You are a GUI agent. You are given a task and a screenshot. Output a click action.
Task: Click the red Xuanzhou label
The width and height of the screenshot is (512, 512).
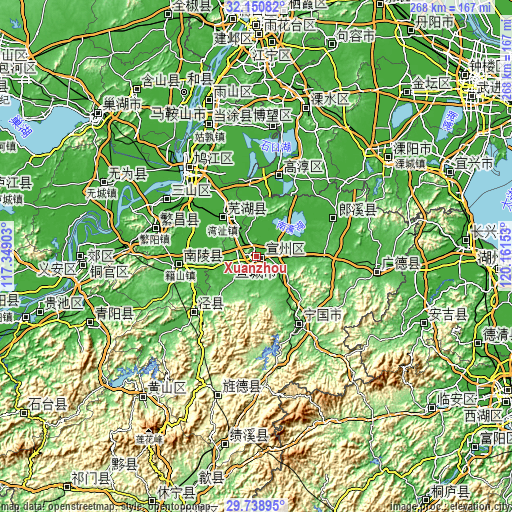click(255, 268)
